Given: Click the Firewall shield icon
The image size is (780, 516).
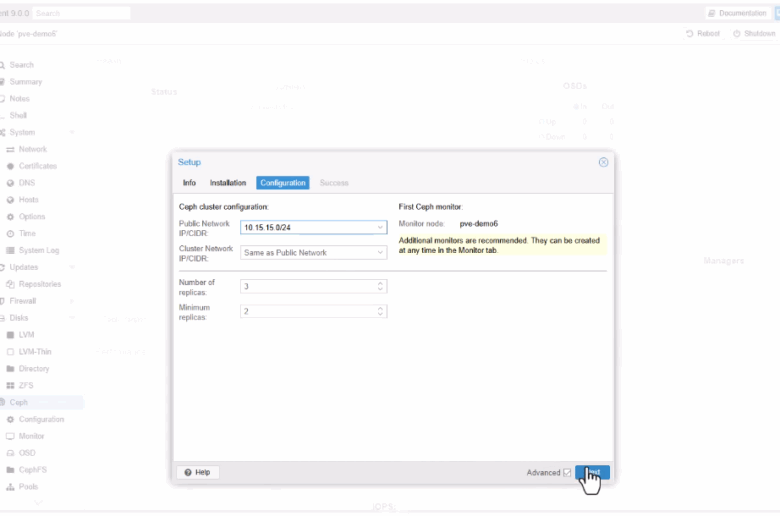Looking at the screenshot, I should tap(3, 300).
